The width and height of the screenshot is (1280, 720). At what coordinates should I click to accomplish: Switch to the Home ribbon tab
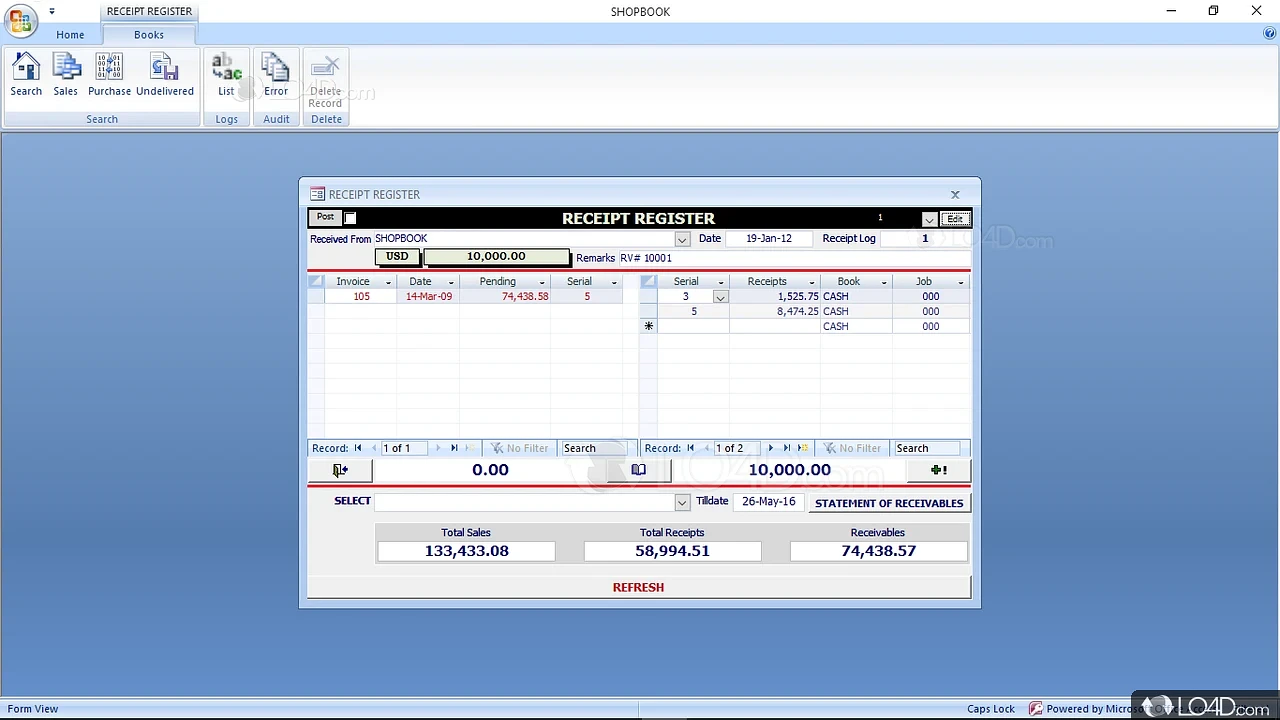(70, 34)
